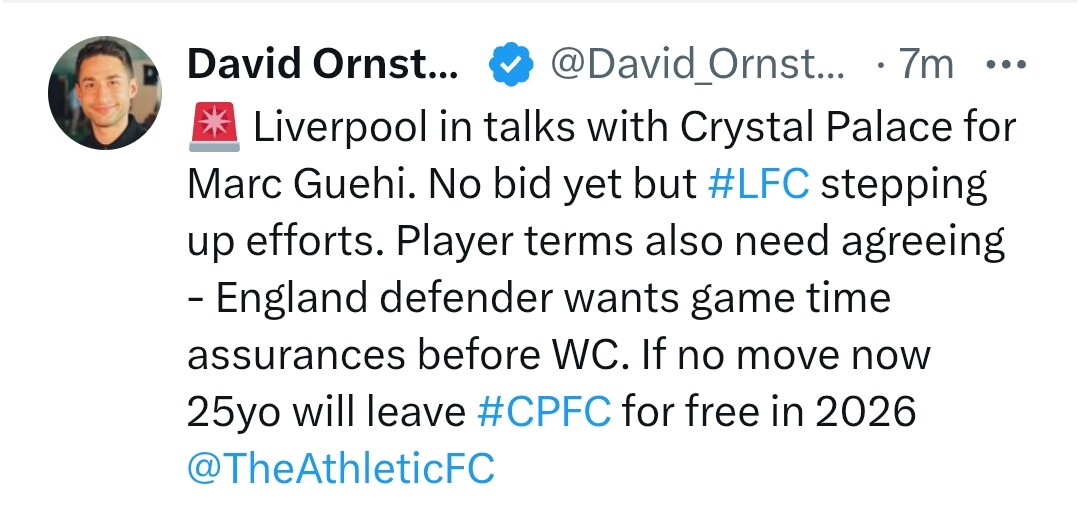The image size is (1079, 509).
Task: Click the 'for free in 2026' text
Action: (x=768, y=412)
